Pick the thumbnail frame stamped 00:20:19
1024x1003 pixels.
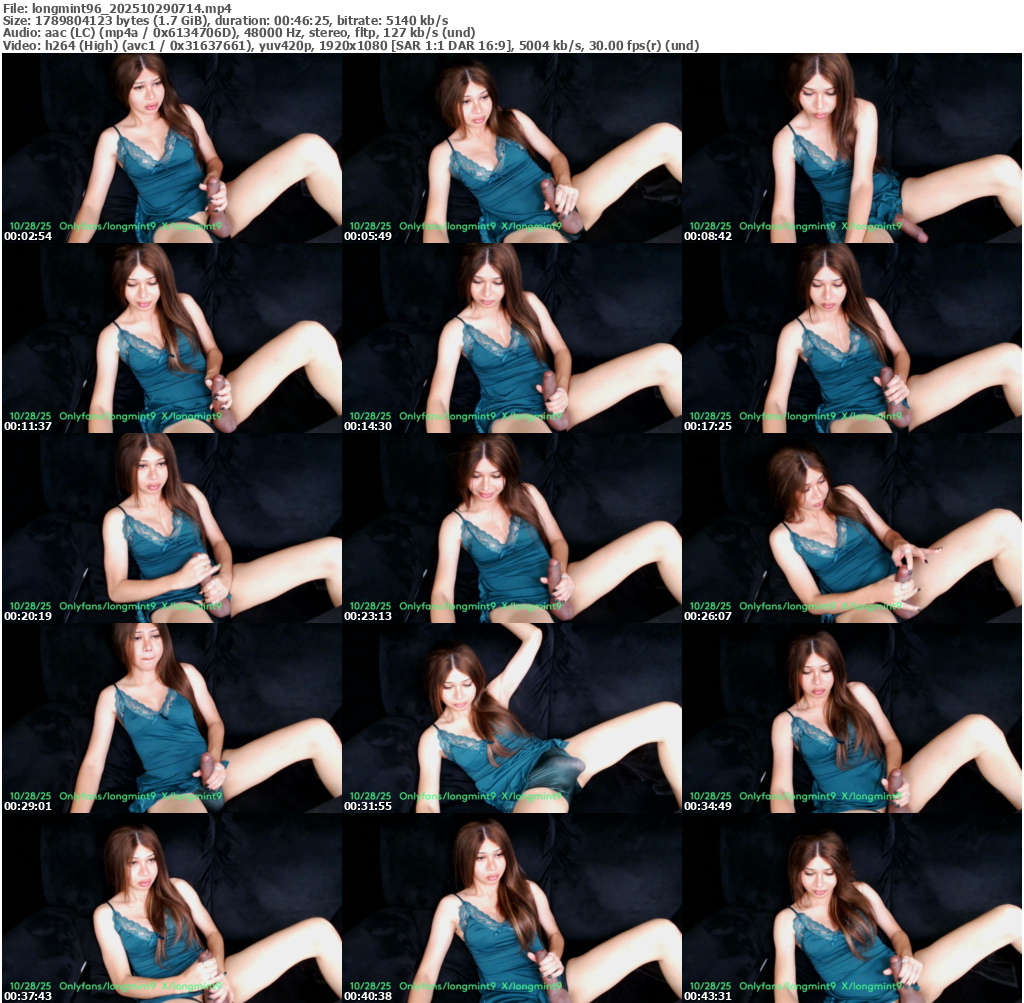(x=172, y=528)
